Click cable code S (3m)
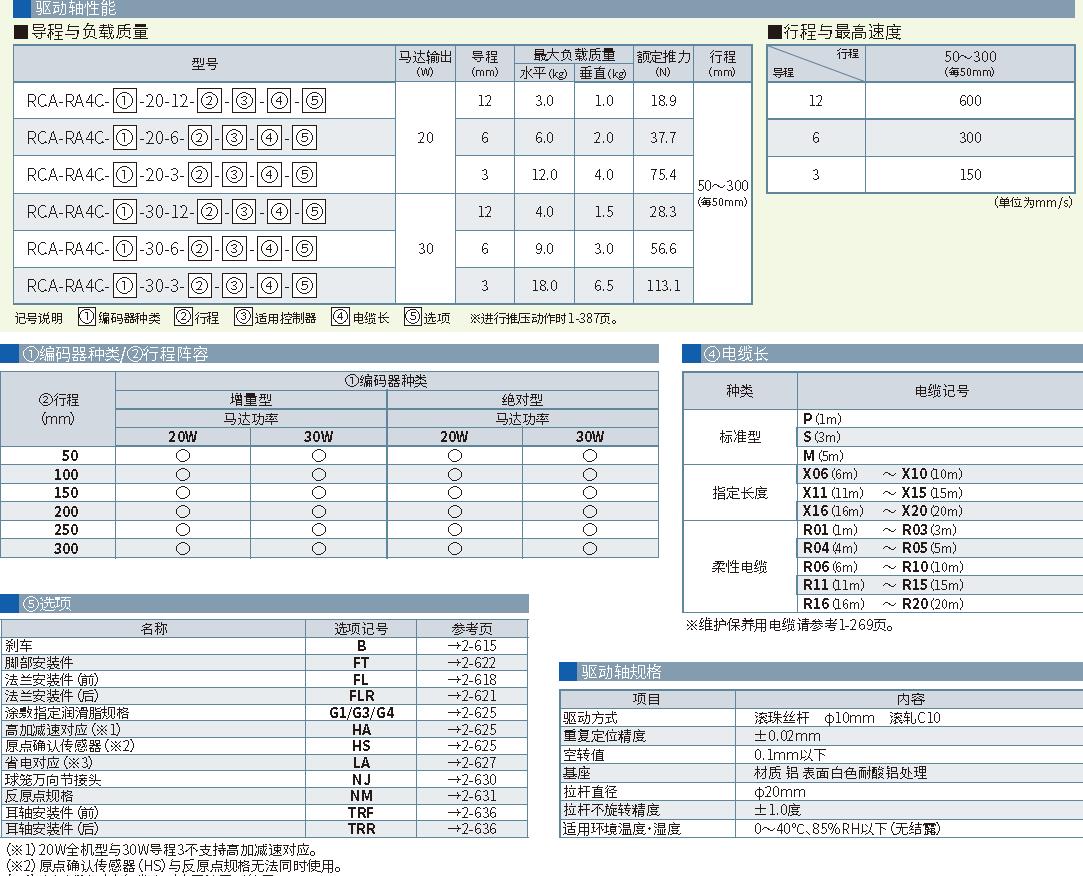 pyautogui.click(x=821, y=437)
